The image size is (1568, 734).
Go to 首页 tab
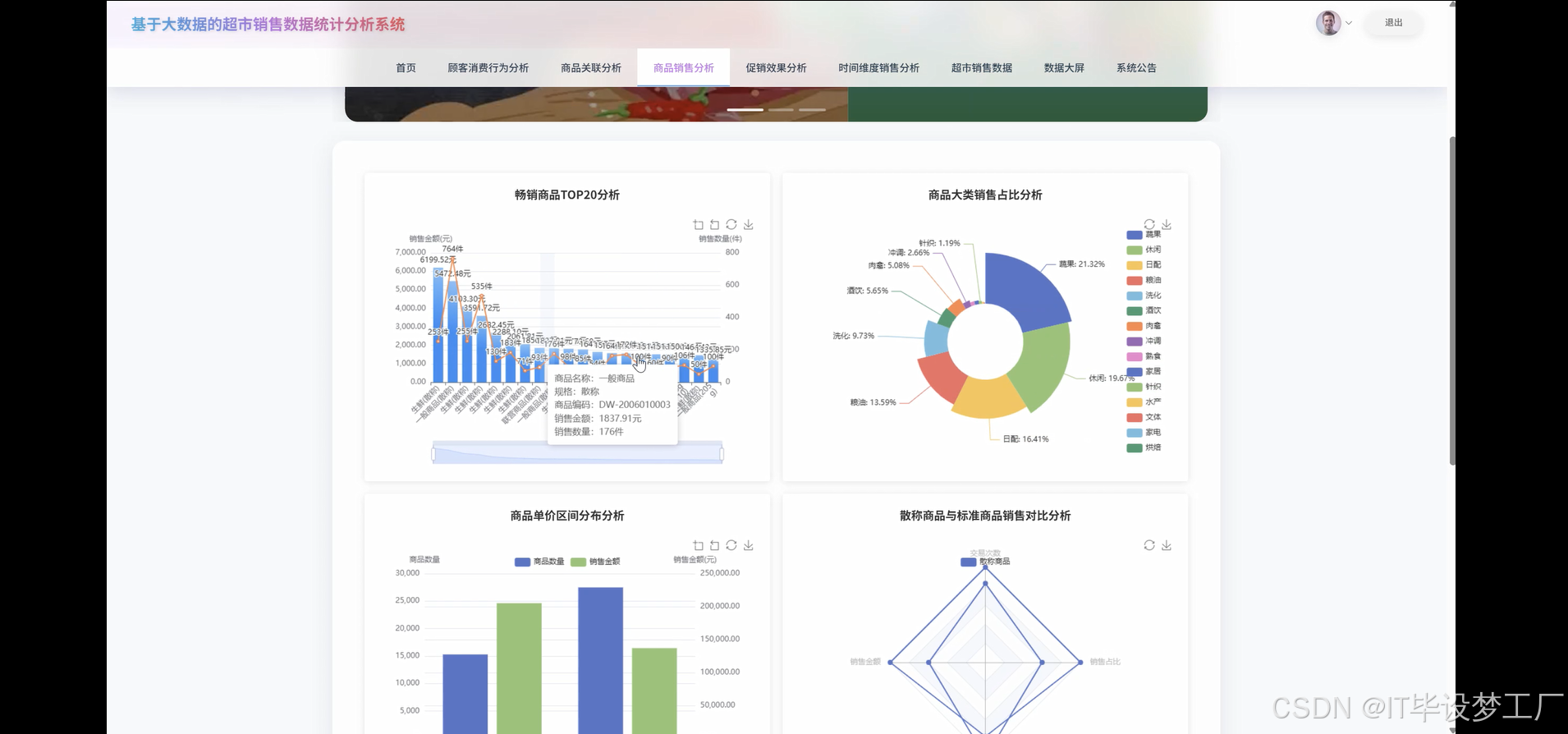pos(406,68)
